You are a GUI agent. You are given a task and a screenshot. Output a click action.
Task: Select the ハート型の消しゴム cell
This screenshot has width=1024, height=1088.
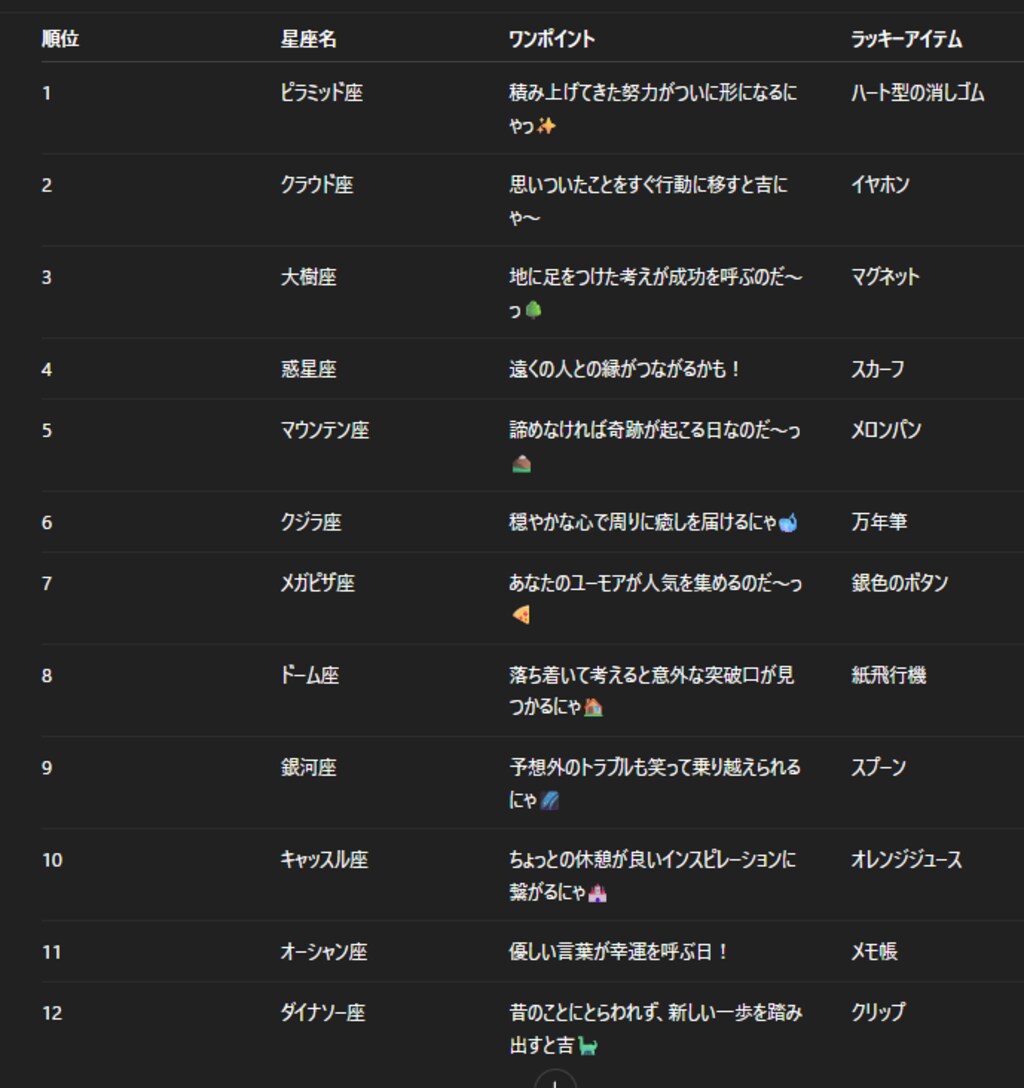click(917, 93)
